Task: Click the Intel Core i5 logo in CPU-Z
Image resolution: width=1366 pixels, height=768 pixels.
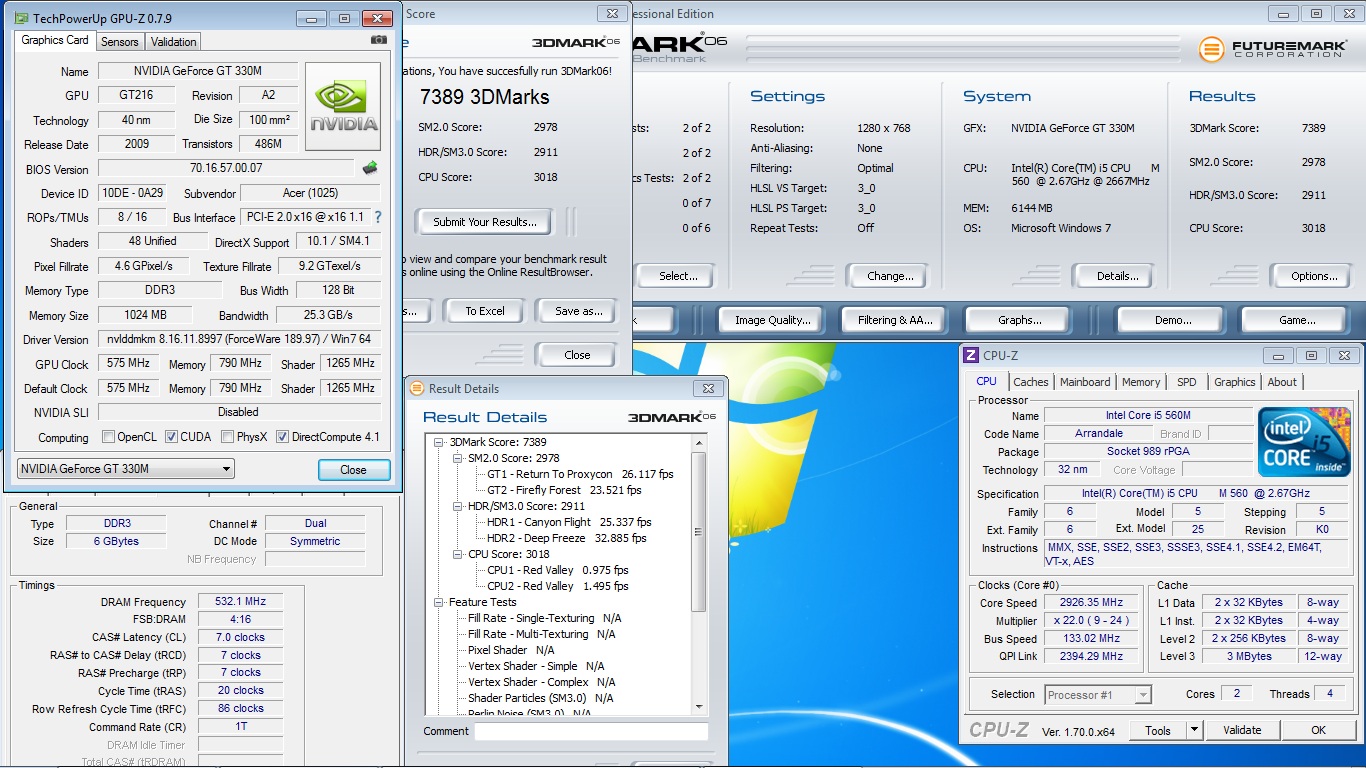Action: pyautogui.click(x=1303, y=442)
